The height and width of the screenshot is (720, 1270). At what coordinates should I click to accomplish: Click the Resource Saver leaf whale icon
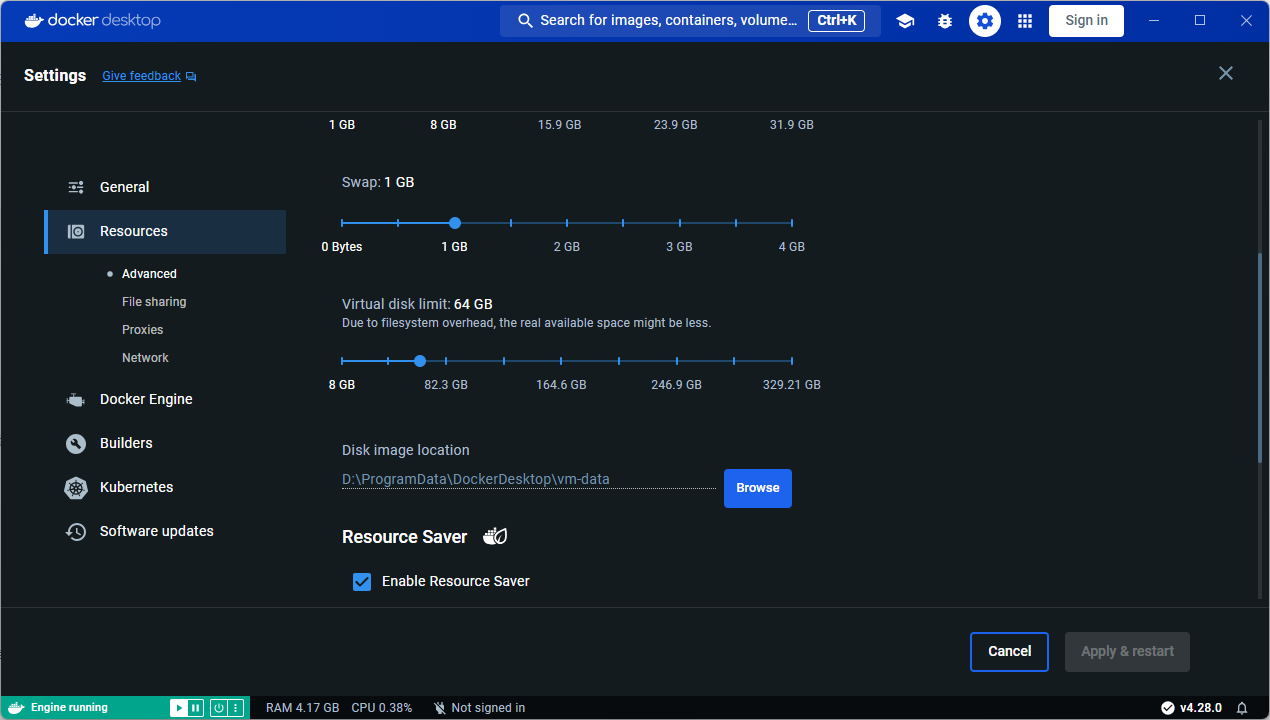point(495,537)
